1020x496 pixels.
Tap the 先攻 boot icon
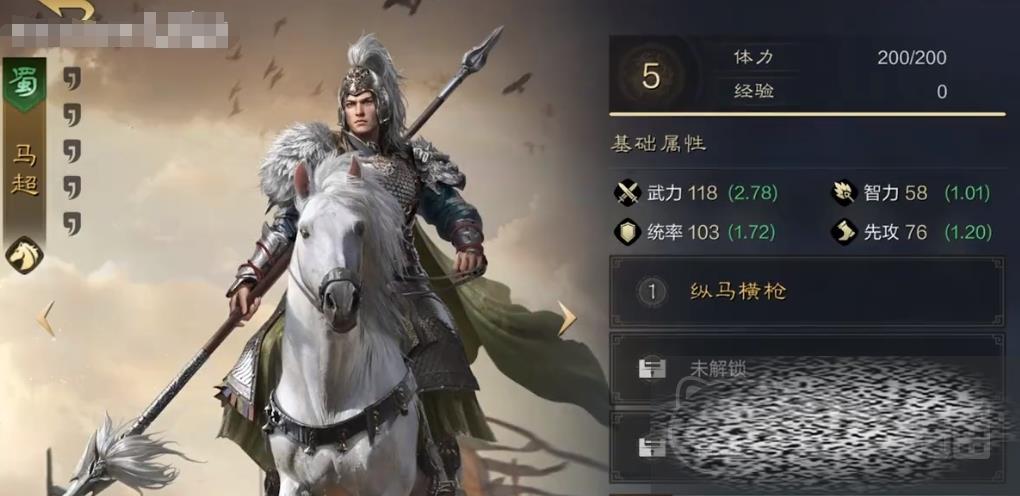[844, 232]
